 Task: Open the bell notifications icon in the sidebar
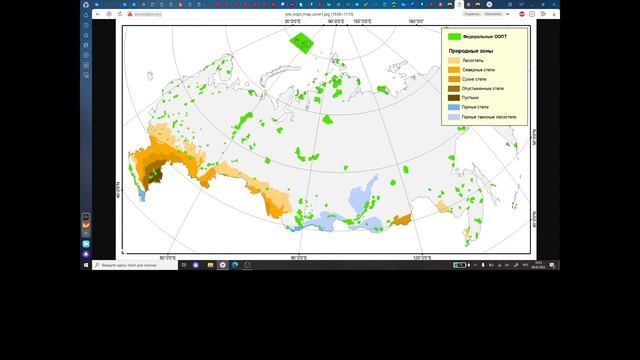86,15
